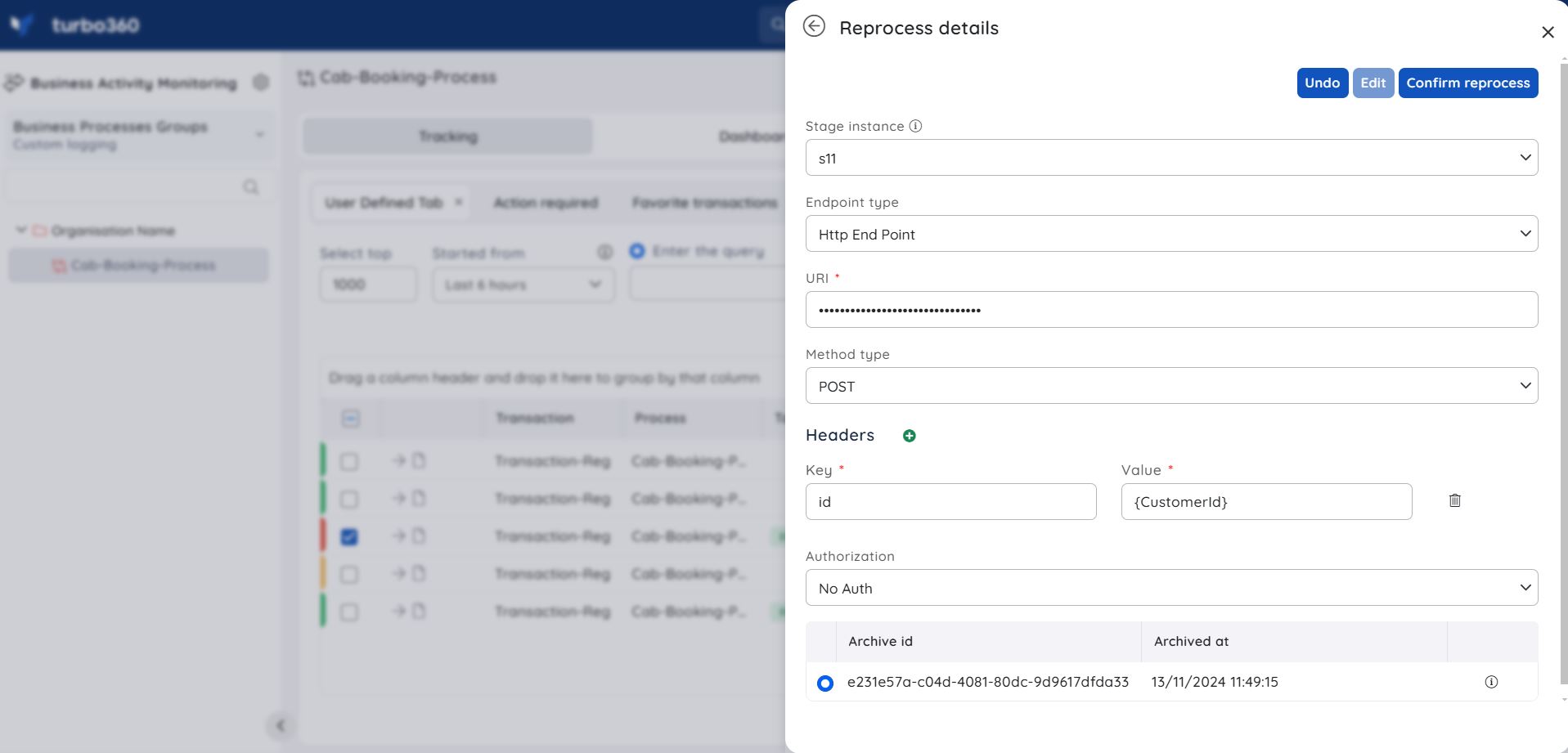
Task: Click the Select top field showing 1000
Action: 368,285
